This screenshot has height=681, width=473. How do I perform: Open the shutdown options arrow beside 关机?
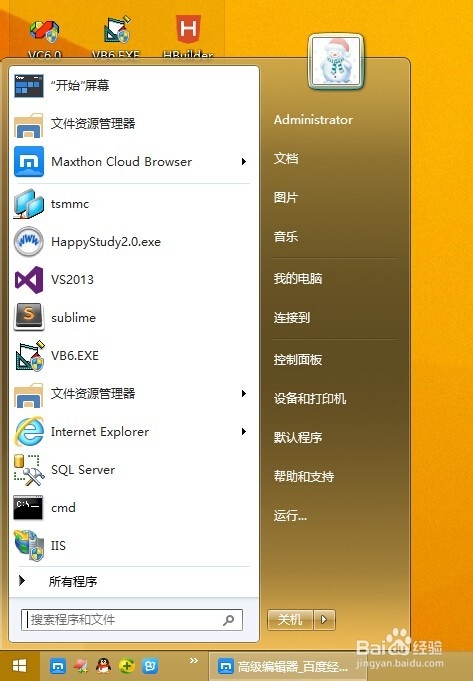[324, 619]
